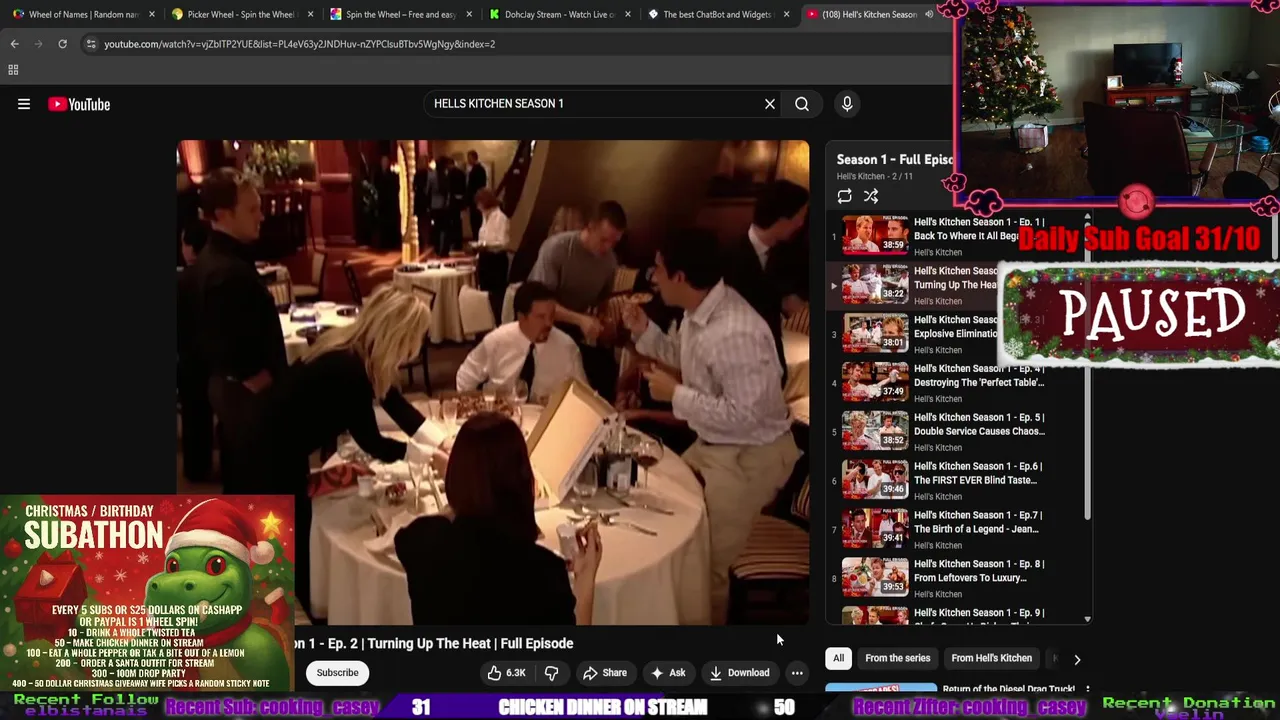Image resolution: width=1280 pixels, height=720 pixels.
Task: Download the video
Action: tap(740, 673)
